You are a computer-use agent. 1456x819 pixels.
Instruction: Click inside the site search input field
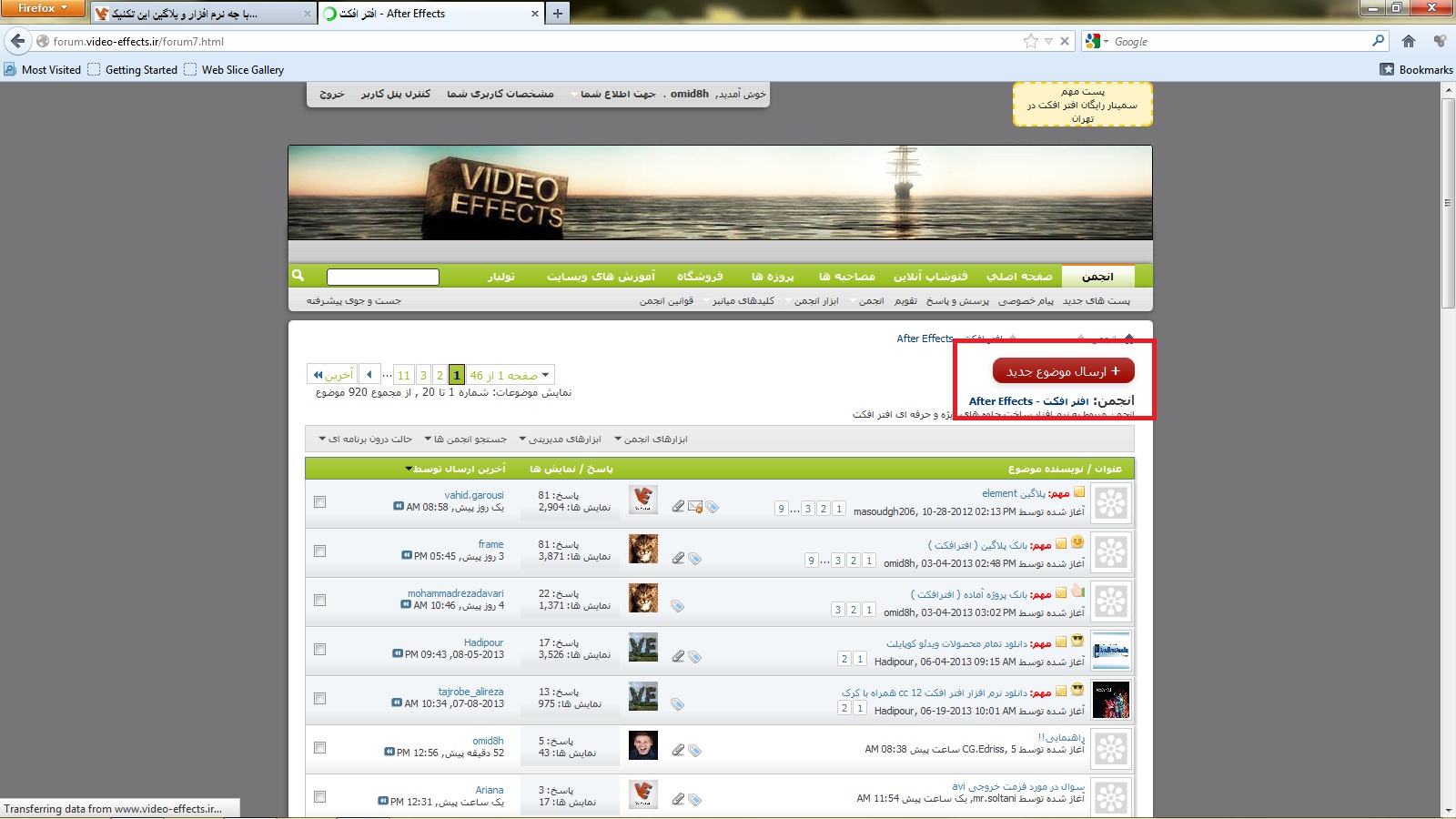point(382,277)
